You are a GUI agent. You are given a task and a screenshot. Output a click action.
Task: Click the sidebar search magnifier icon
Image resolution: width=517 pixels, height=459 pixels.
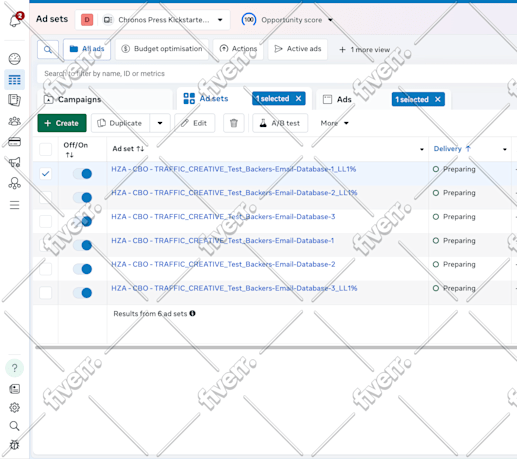point(14,426)
